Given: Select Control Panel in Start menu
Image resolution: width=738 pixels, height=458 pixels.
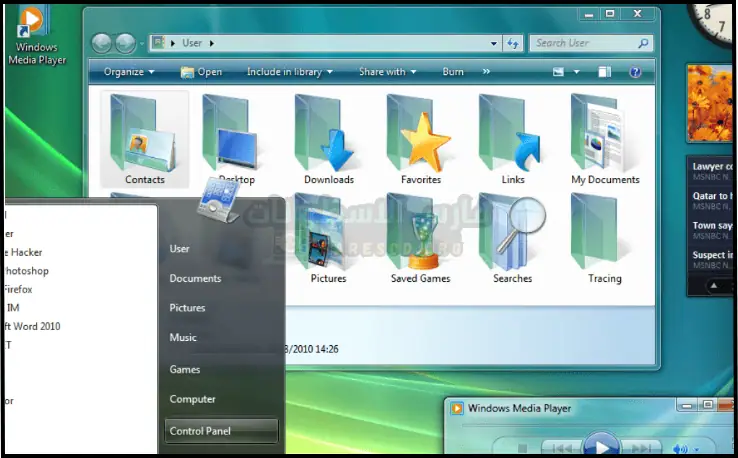Looking at the screenshot, I should point(221,431).
